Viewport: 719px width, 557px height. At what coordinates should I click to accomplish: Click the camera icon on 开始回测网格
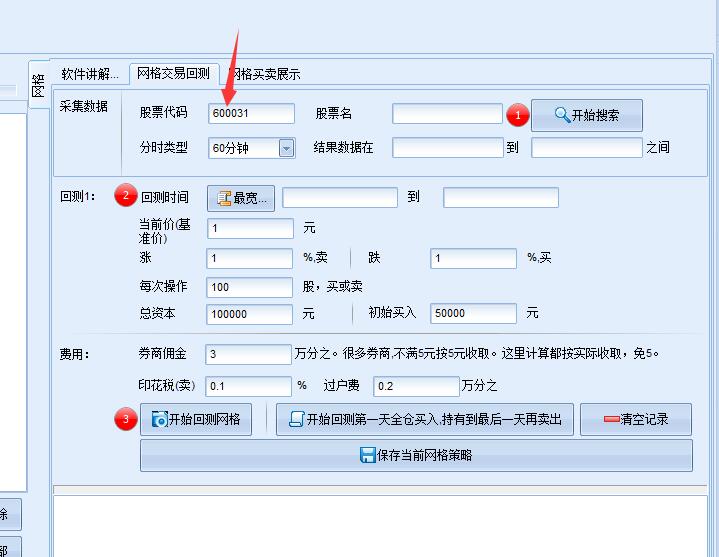tap(158, 419)
